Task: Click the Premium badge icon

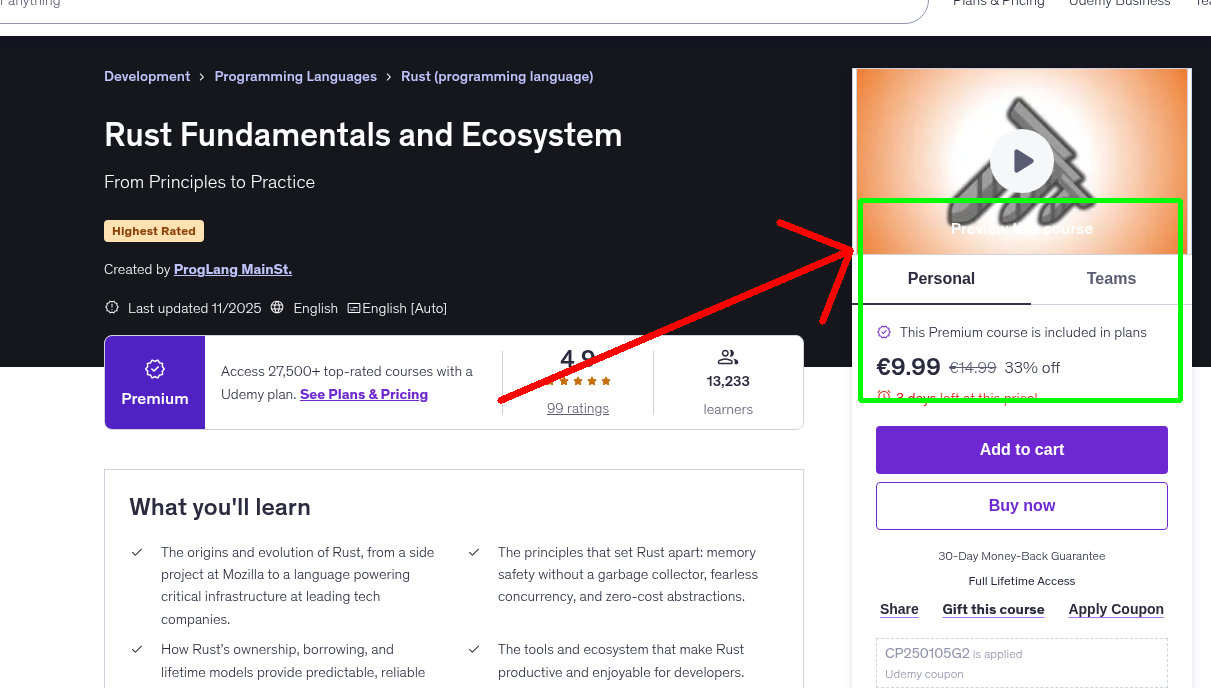Action: pyautogui.click(x=154, y=369)
